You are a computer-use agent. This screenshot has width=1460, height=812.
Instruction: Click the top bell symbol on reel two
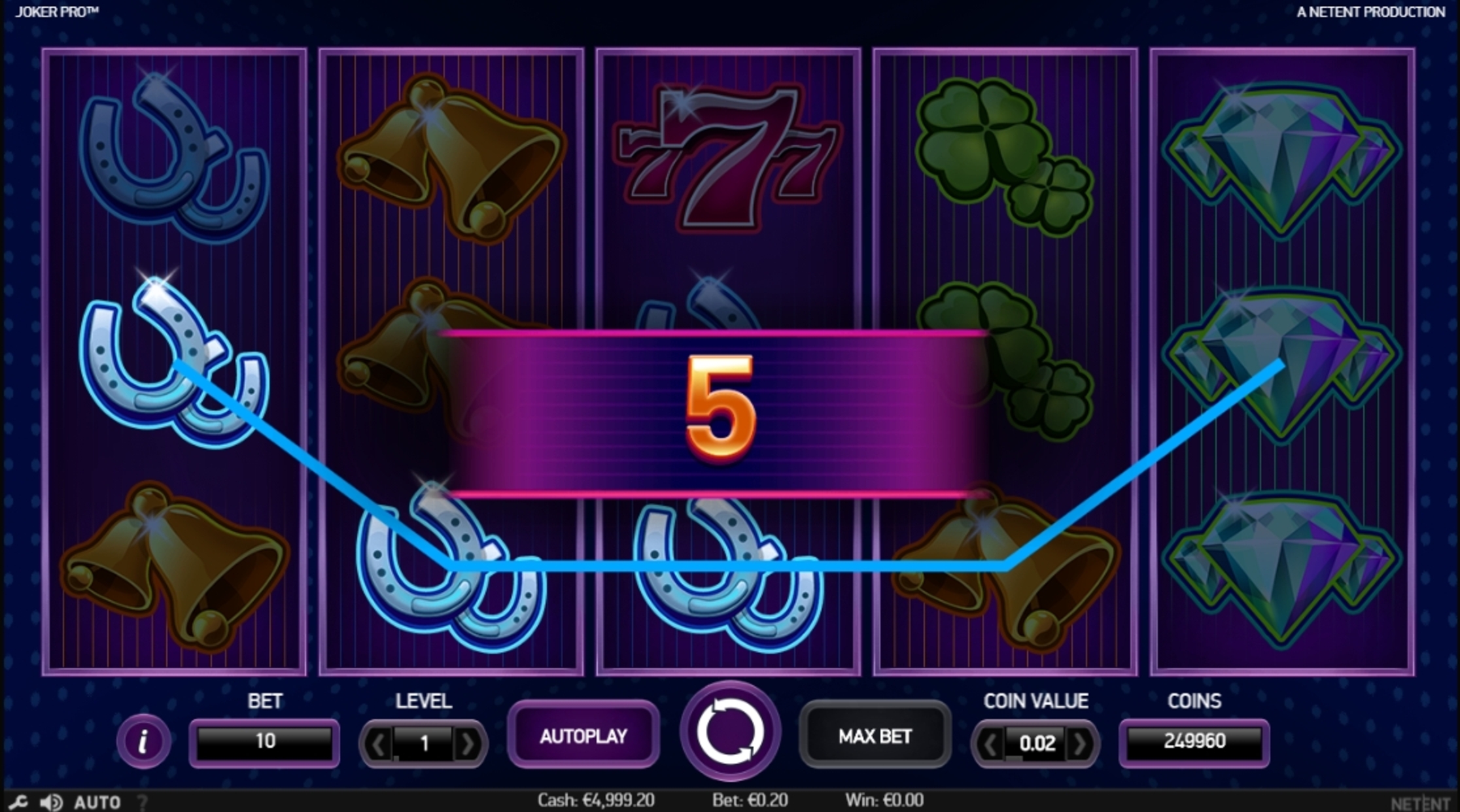coord(451,157)
